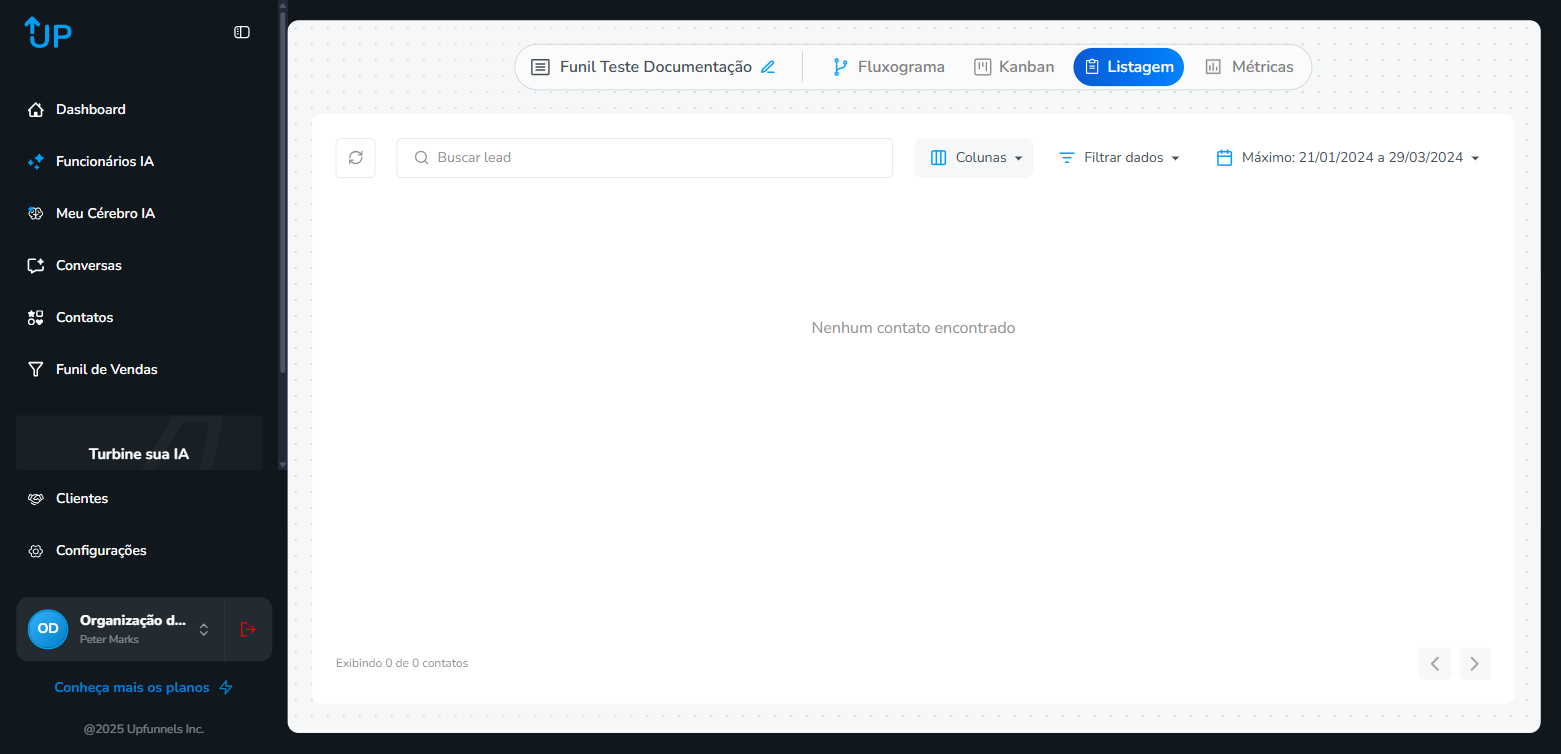Screen dimensions: 1561x754
Task: Expand the Colunas dropdown
Action: (974, 158)
